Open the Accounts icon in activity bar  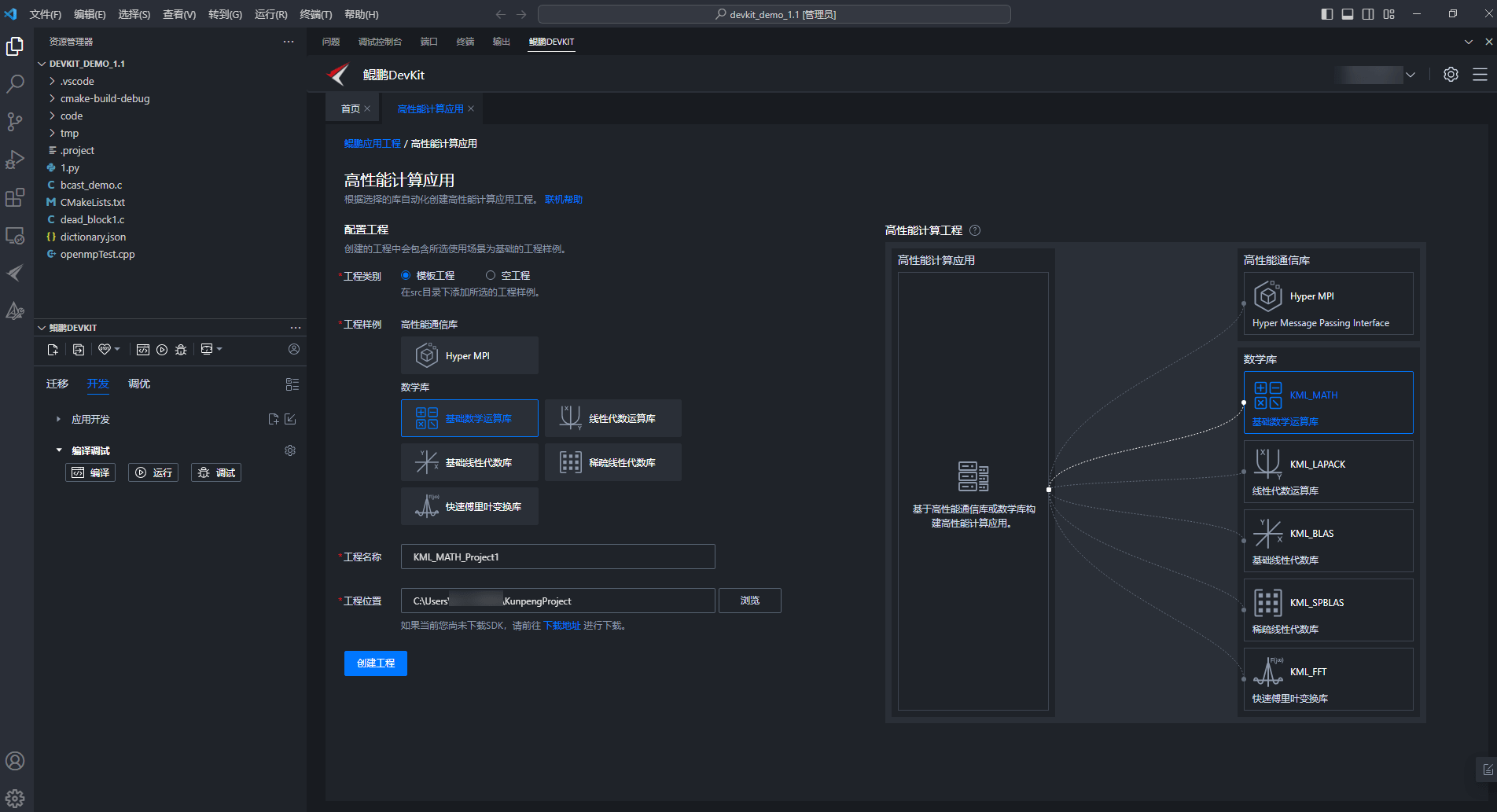click(x=15, y=761)
